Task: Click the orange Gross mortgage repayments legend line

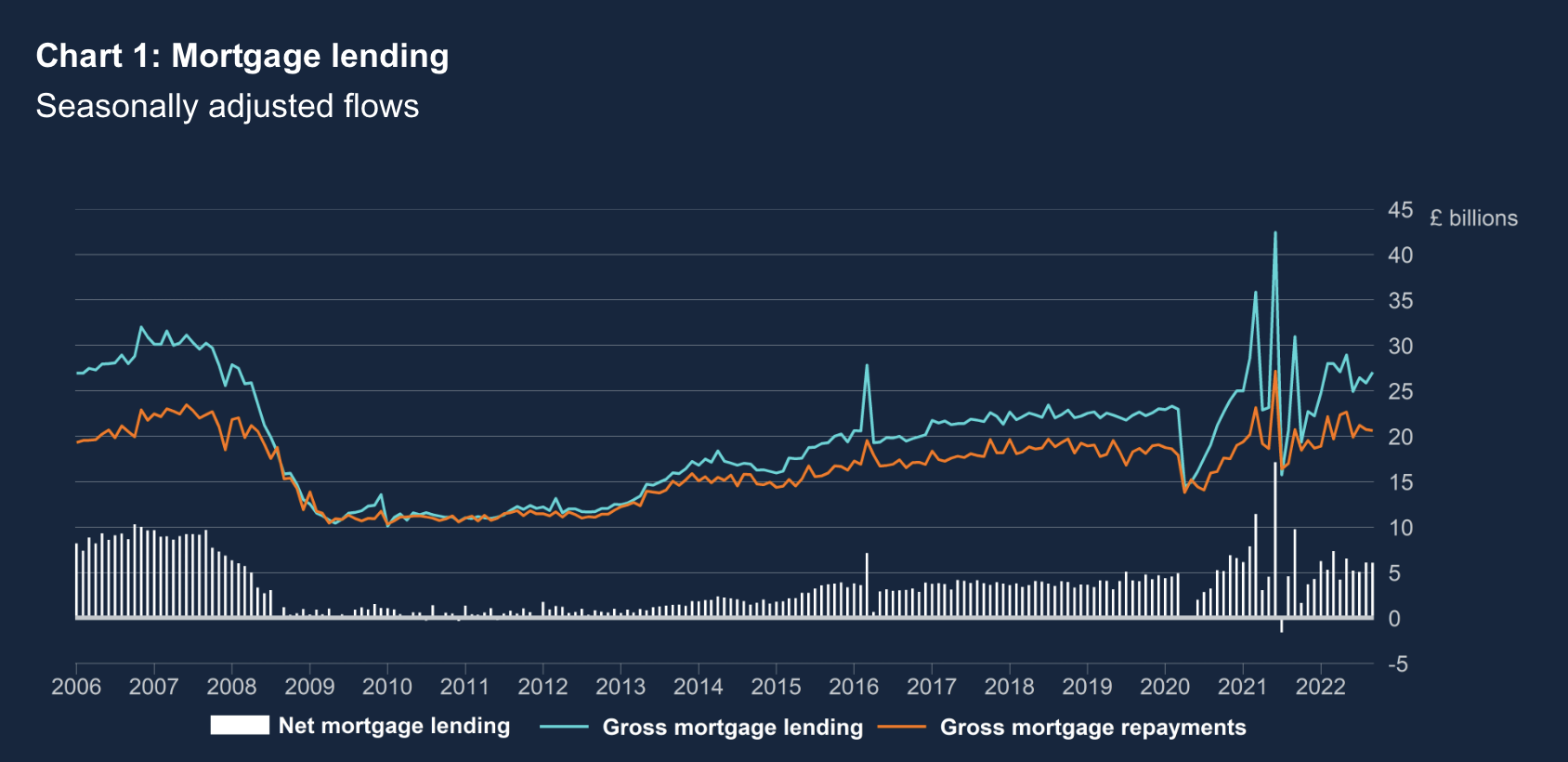Action: pos(901,727)
